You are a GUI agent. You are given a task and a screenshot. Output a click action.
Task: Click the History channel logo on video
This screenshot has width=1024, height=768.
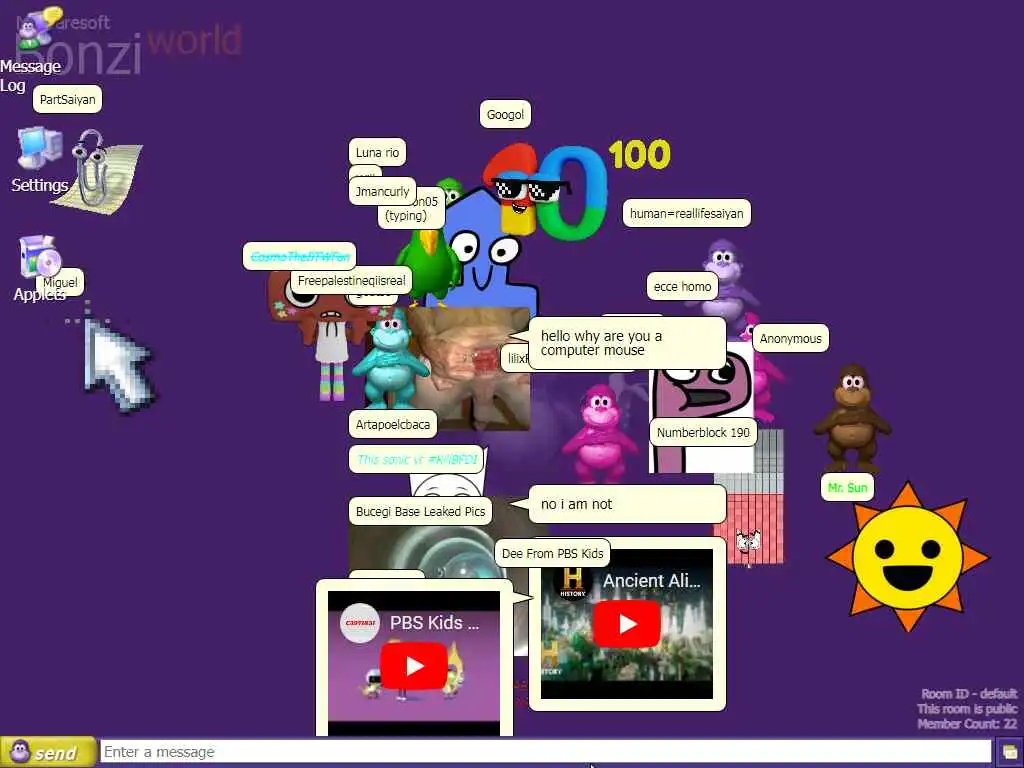click(x=573, y=581)
